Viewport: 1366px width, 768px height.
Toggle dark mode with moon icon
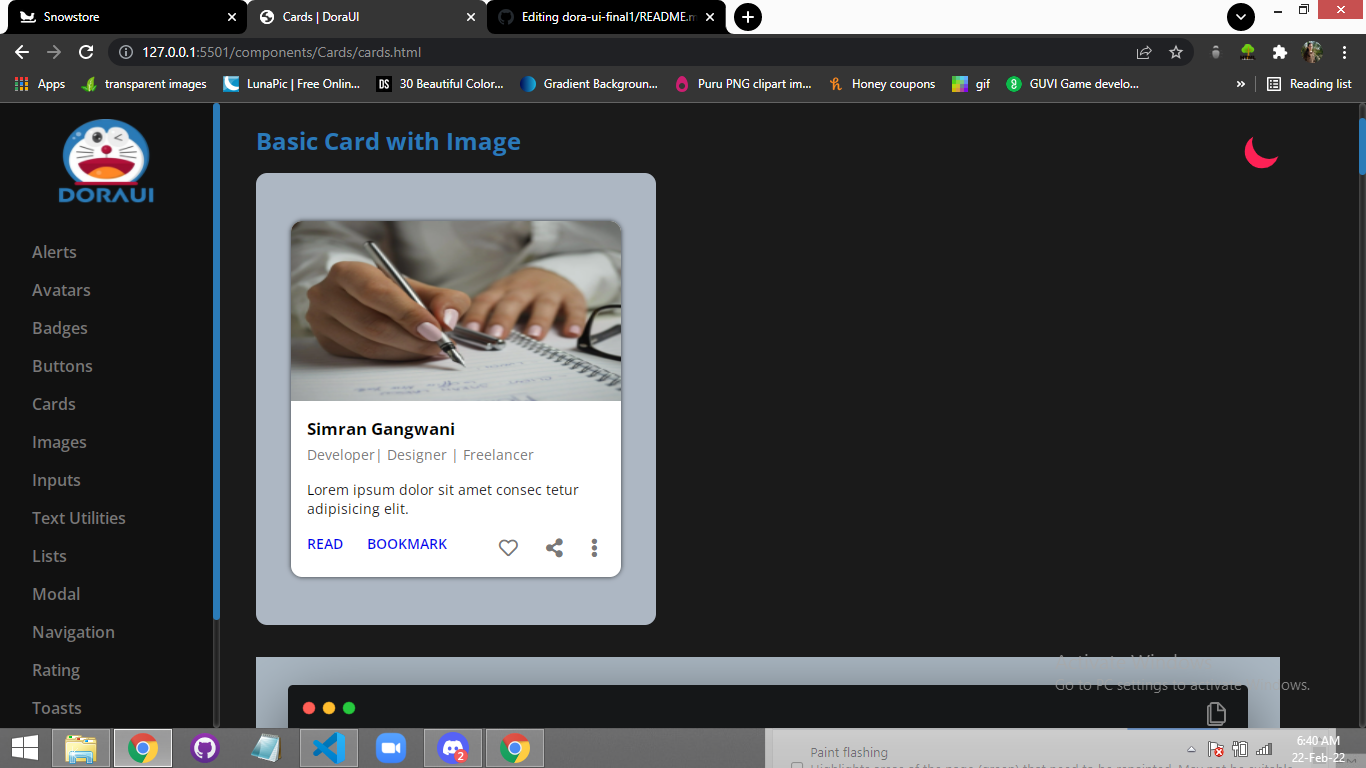click(x=1261, y=151)
